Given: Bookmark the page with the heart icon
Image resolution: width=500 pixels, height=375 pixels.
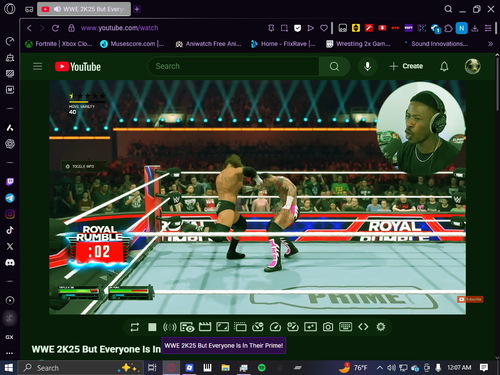Looking at the screenshot, I should pos(324,28).
